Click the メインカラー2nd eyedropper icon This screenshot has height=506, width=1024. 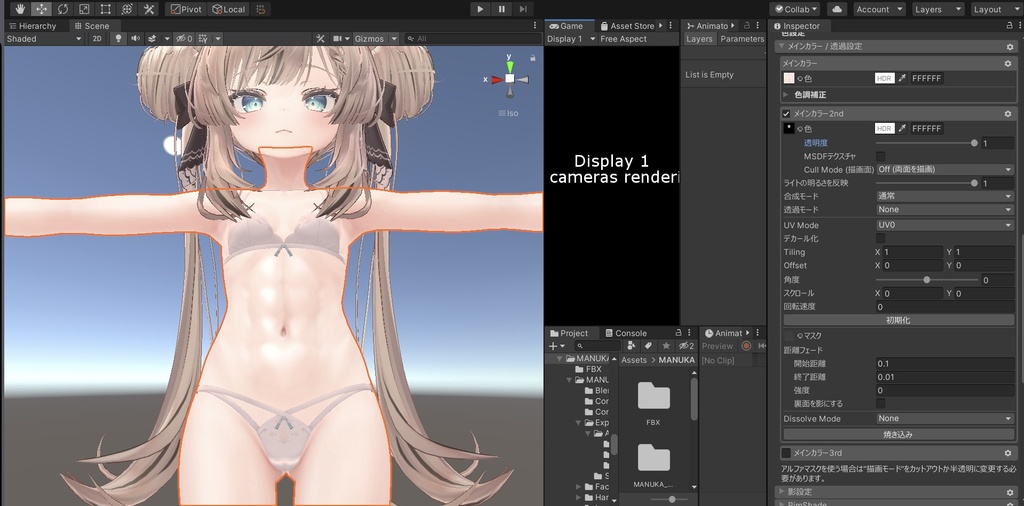tap(902, 129)
